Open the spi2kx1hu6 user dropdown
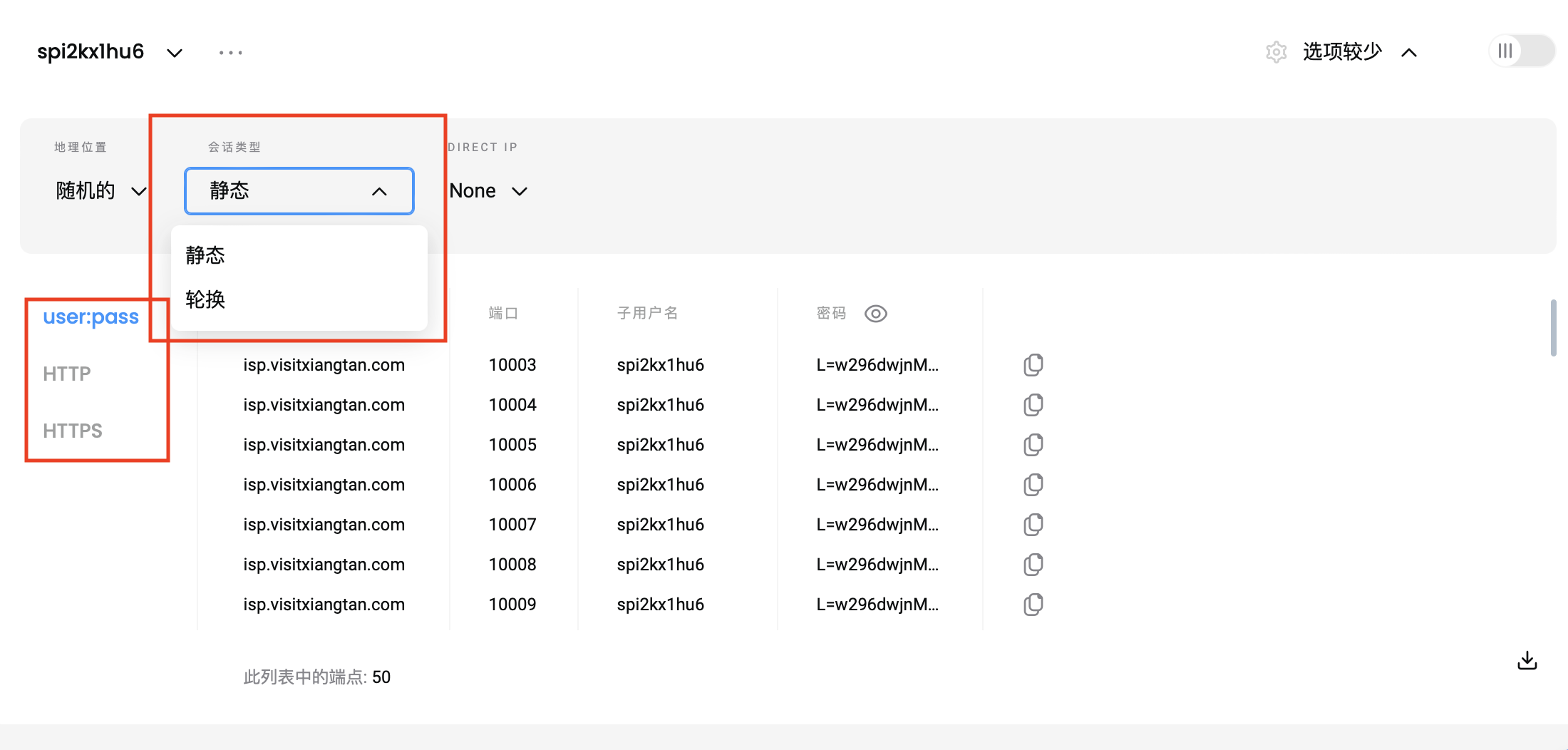 (109, 52)
